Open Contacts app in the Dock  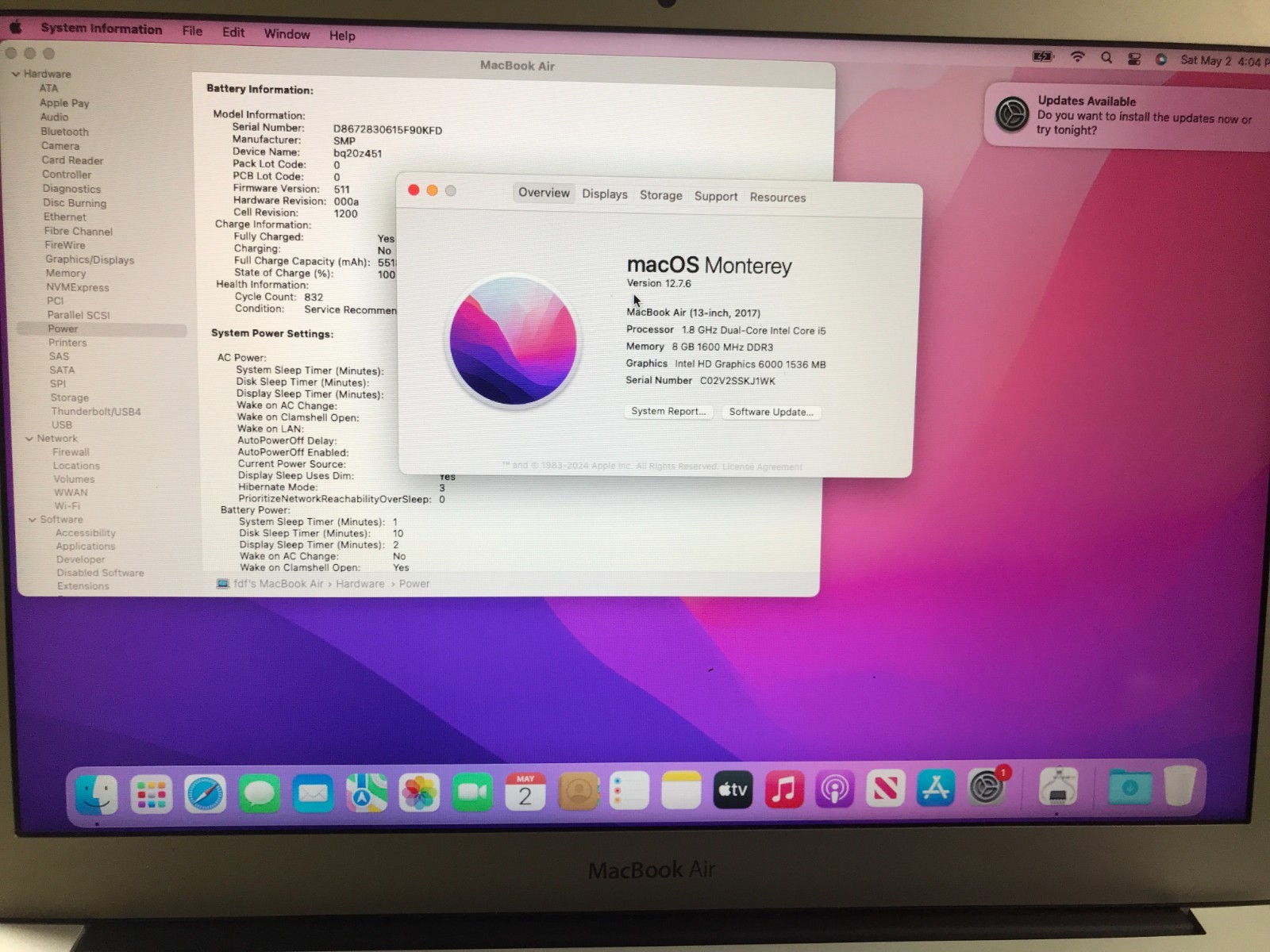point(578,791)
